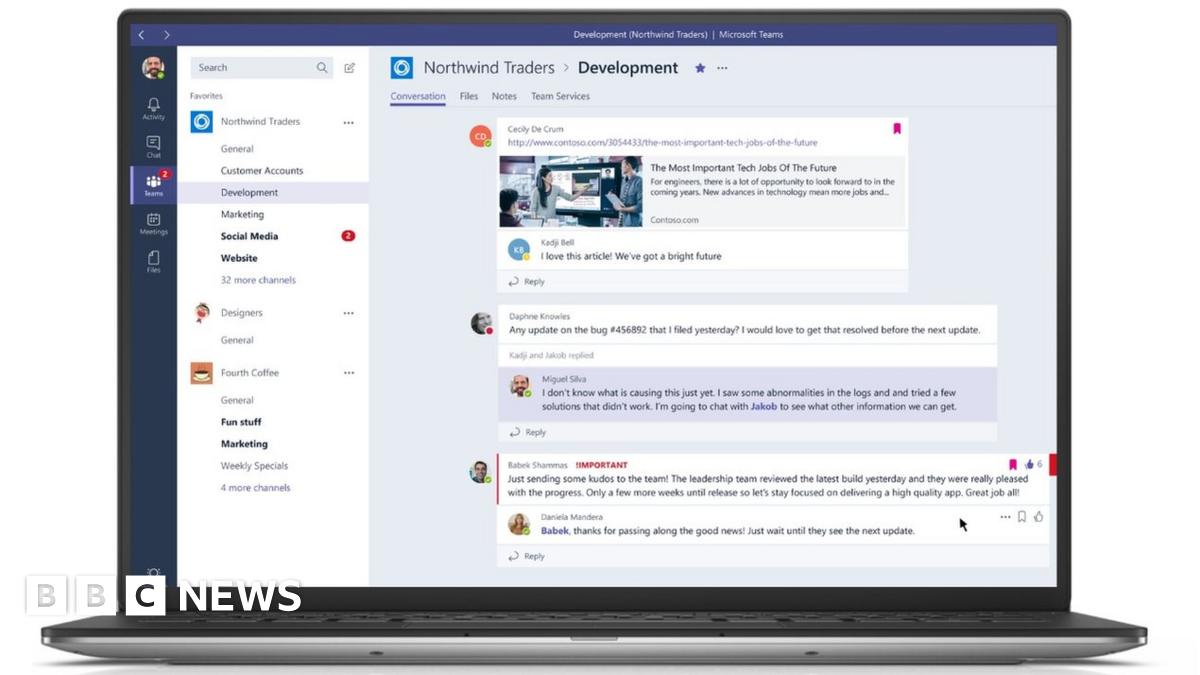Expand 32 more channels in Northwind Traders
Screen dimensions: 1200x675
[258, 280]
